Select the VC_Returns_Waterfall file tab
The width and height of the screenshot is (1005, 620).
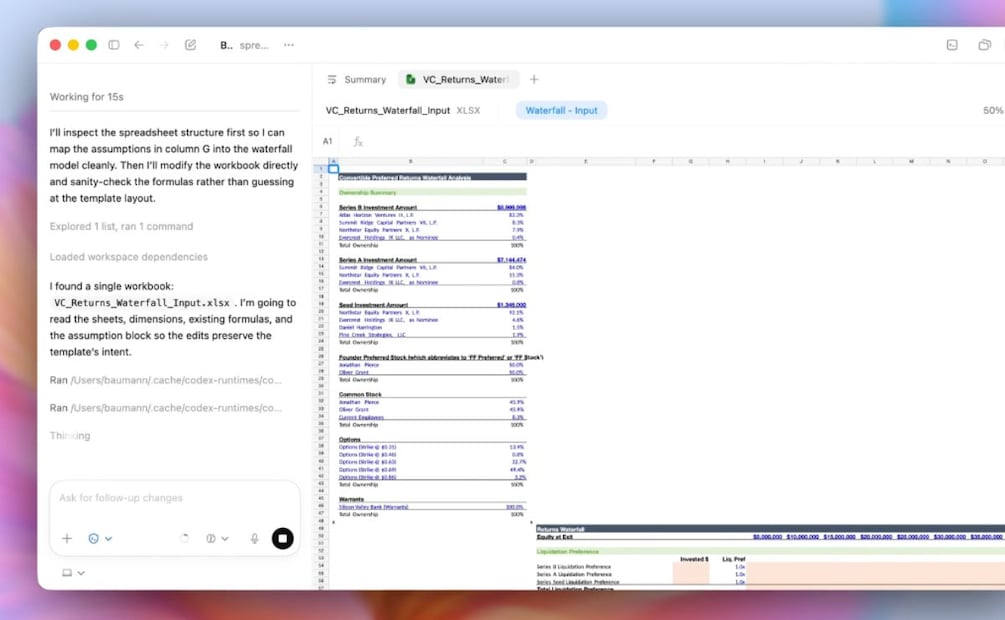pyautogui.click(x=456, y=80)
